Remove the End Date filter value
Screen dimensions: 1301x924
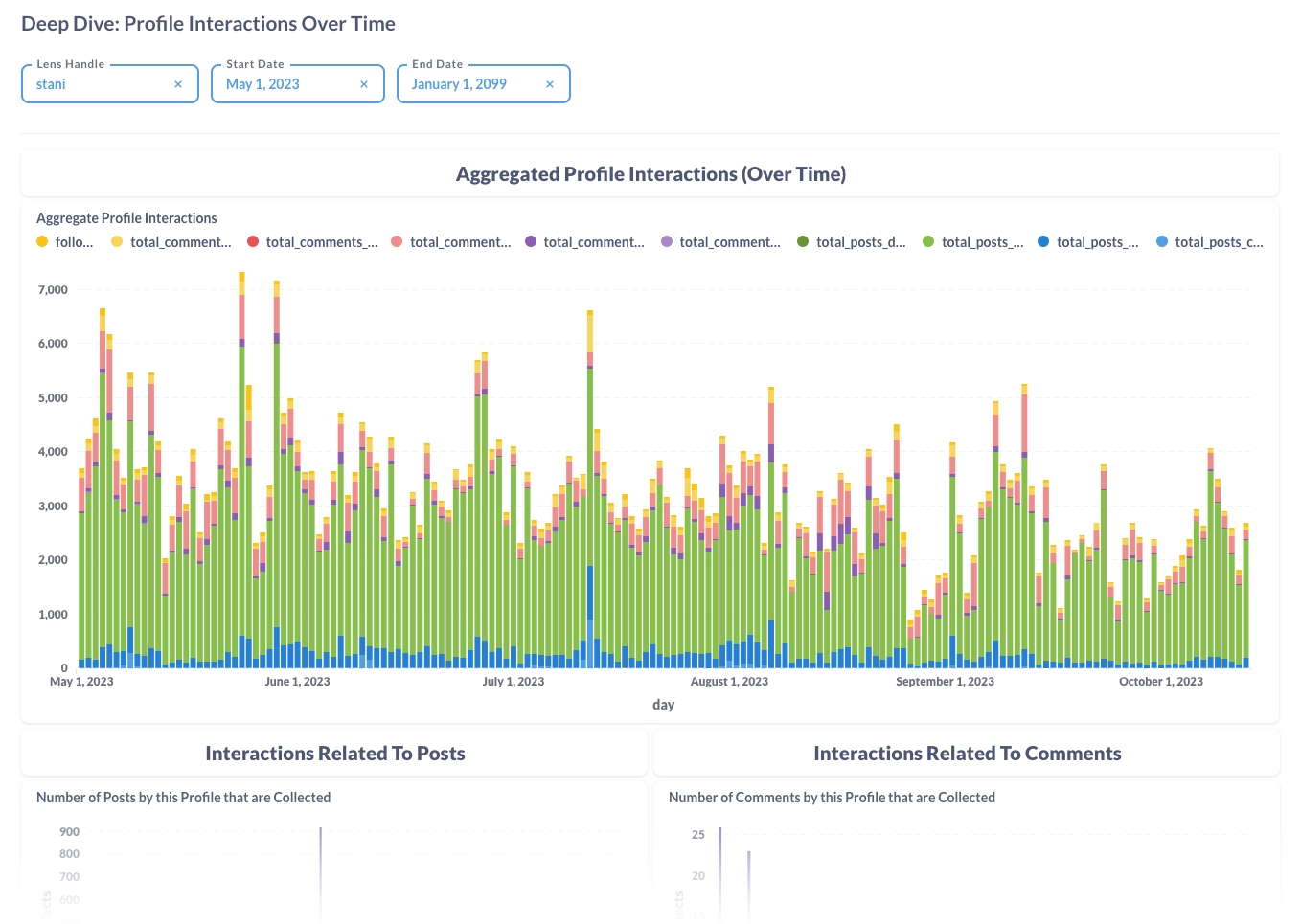click(550, 84)
